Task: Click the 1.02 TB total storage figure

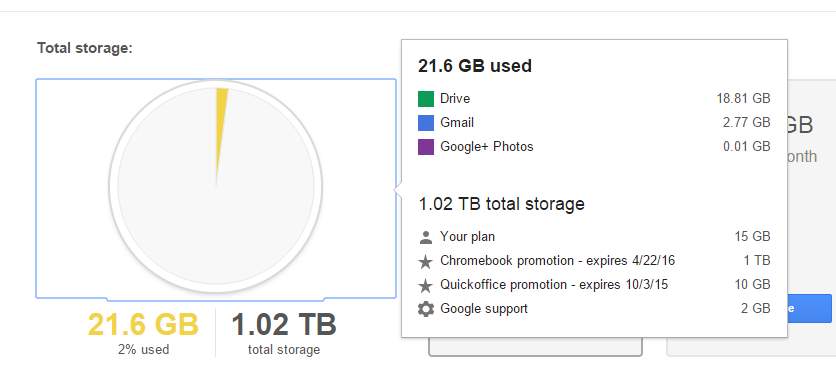Action: pos(284,325)
